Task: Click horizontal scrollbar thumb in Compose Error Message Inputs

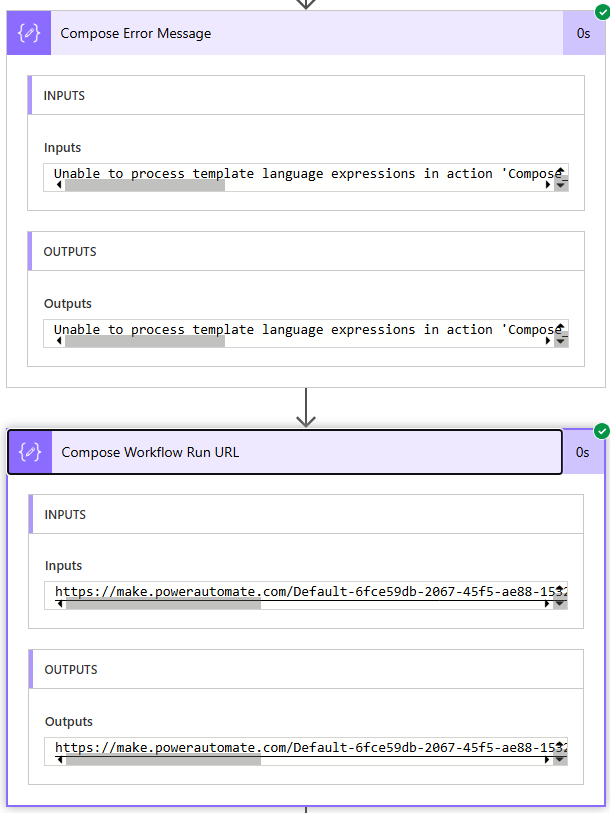Action: [x=145, y=185]
